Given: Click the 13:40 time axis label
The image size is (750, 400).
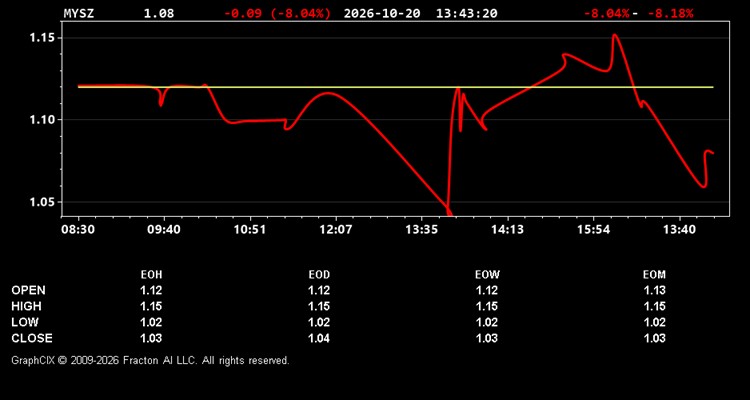Looking at the screenshot, I should pyautogui.click(x=679, y=230).
